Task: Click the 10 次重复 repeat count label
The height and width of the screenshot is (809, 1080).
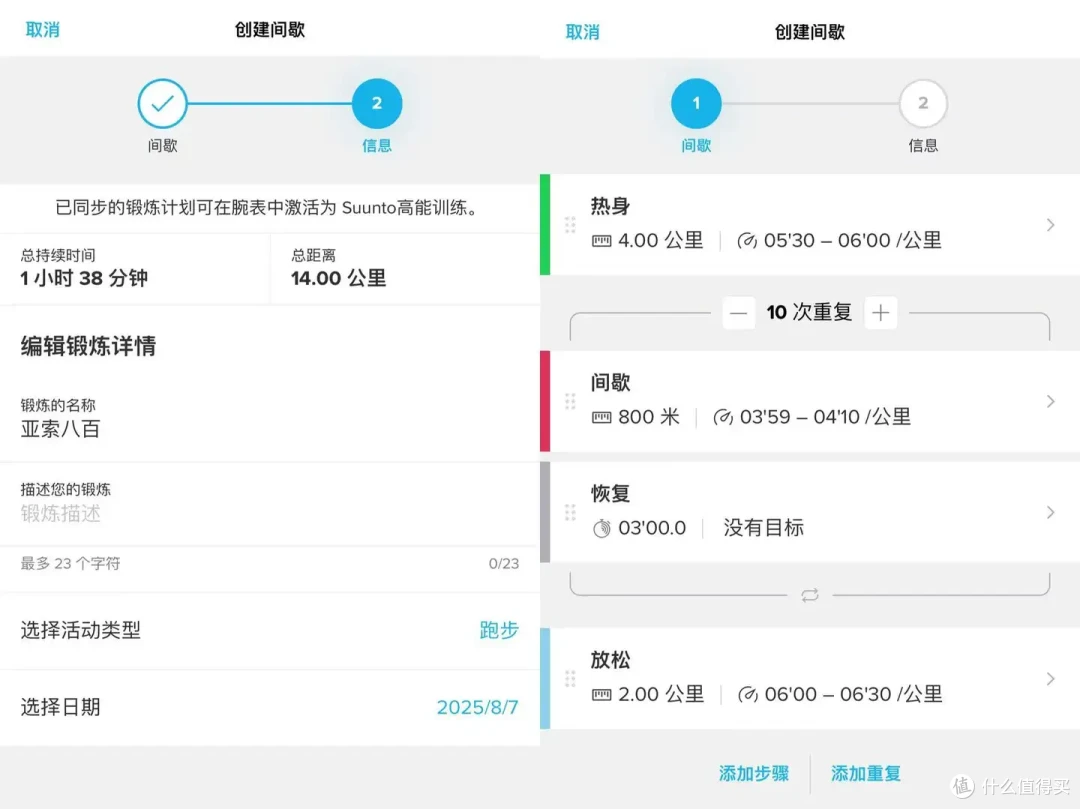Action: click(x=809, y=313)
